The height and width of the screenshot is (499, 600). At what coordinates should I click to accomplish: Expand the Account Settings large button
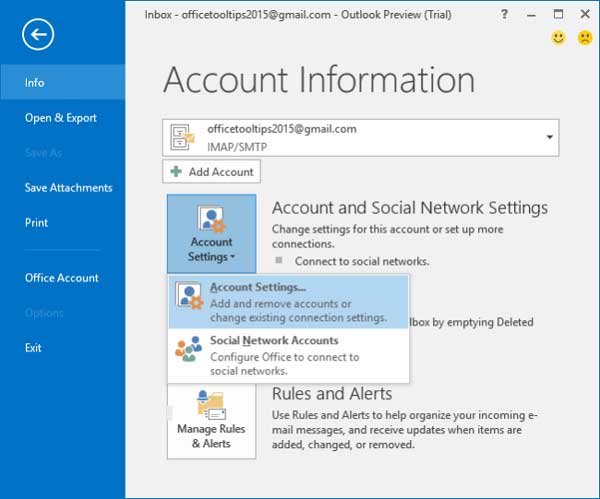[x=211, y=233]
